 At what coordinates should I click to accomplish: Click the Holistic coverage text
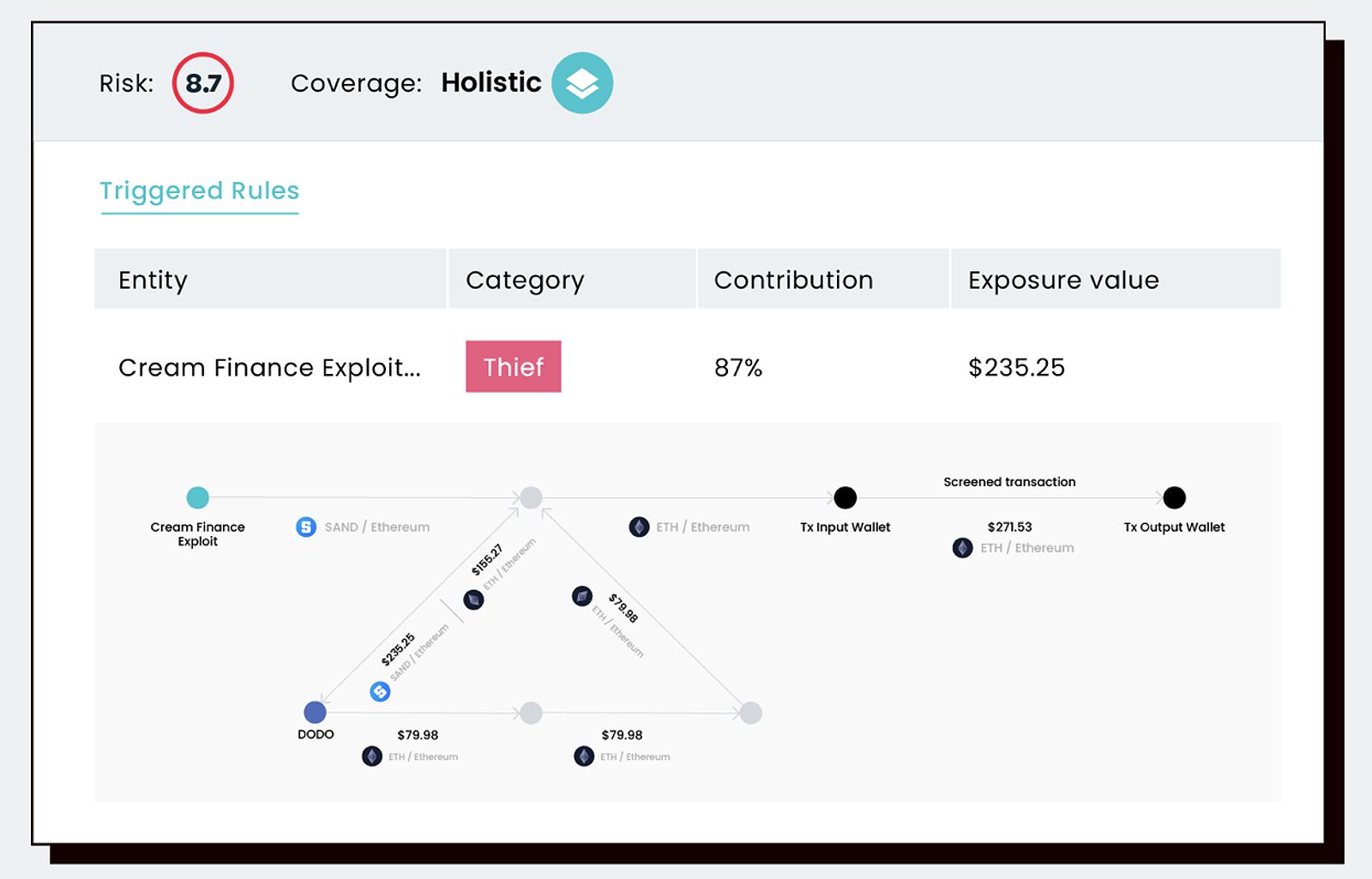pos(491,82)
